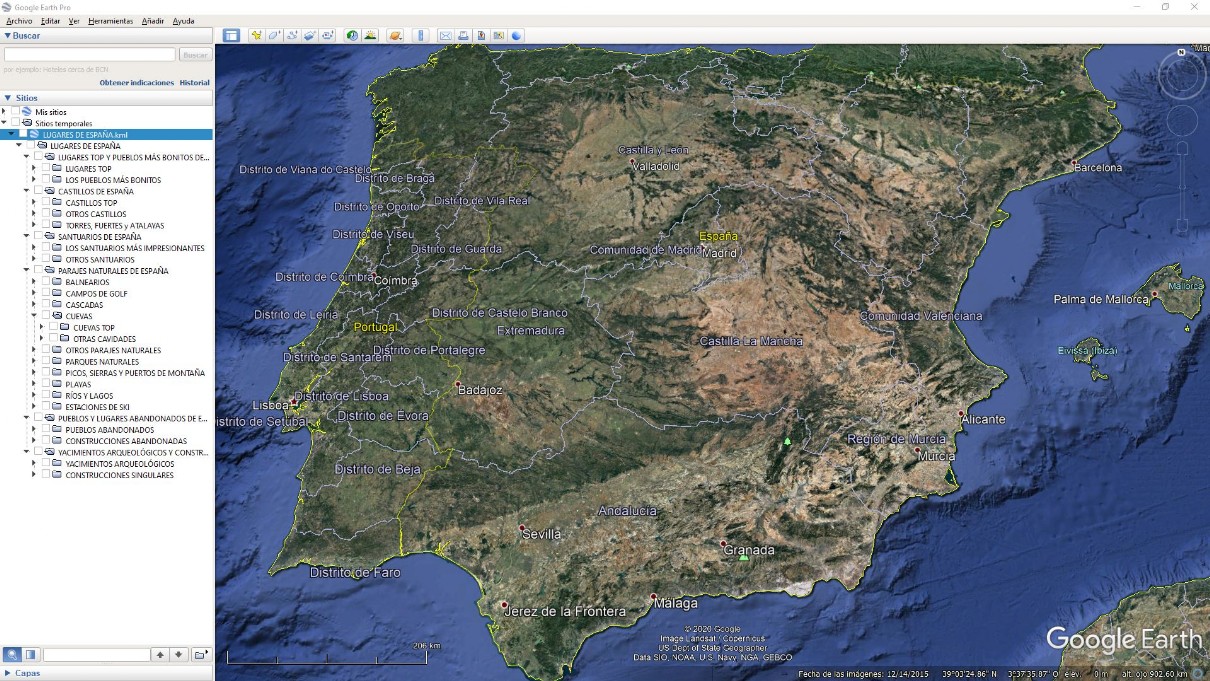
Task: Open the Herramientas menu
Action: coord(110,21)
